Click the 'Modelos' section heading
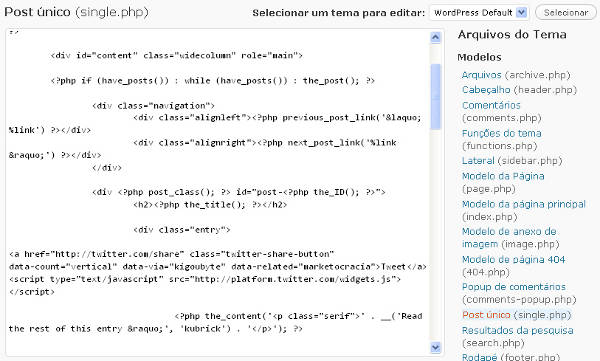Viewport: 600px width, 361px height. point(479,57)
